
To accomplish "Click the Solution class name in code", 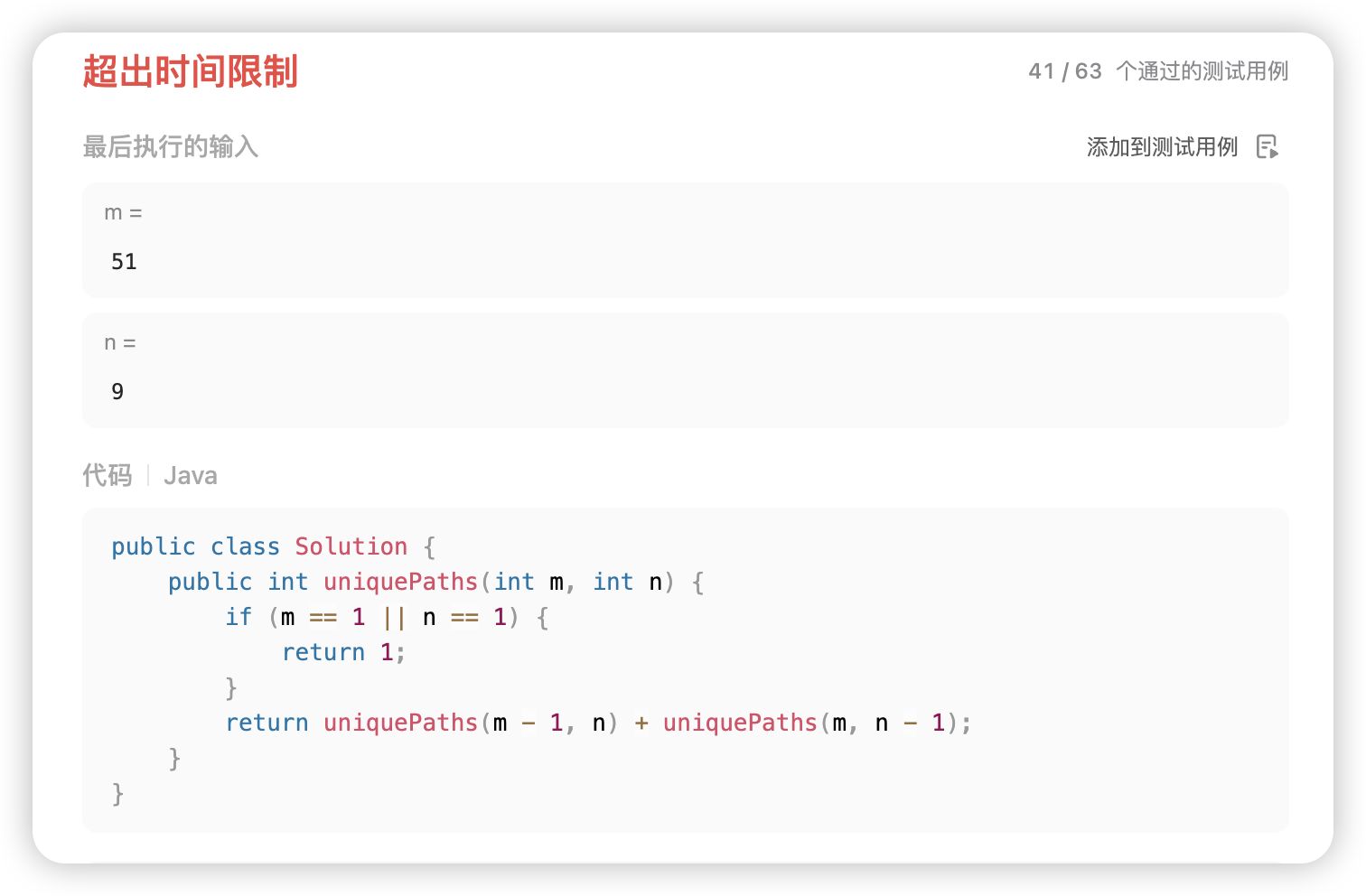I will pyautogui.click(x=351, y=546).
